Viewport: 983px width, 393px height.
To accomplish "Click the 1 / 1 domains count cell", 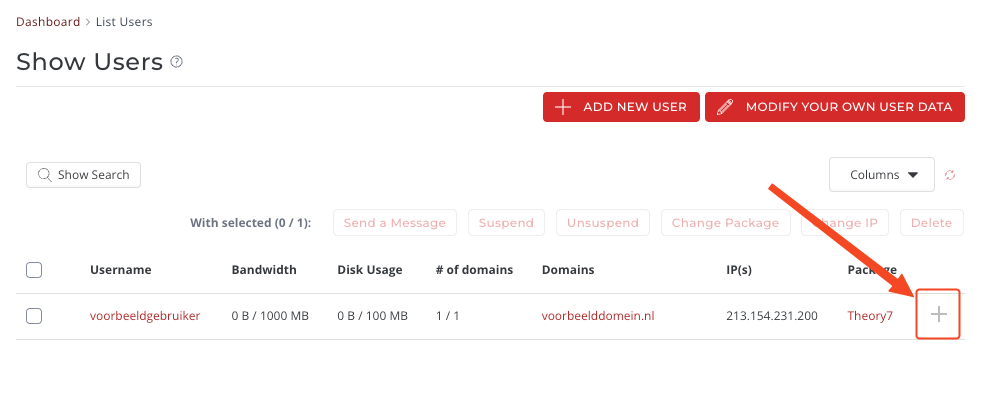I will 448,316.
